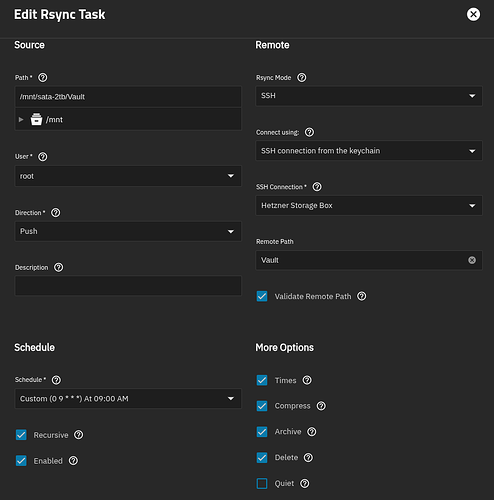Show help for Validate Remote Path

(362, 296)
